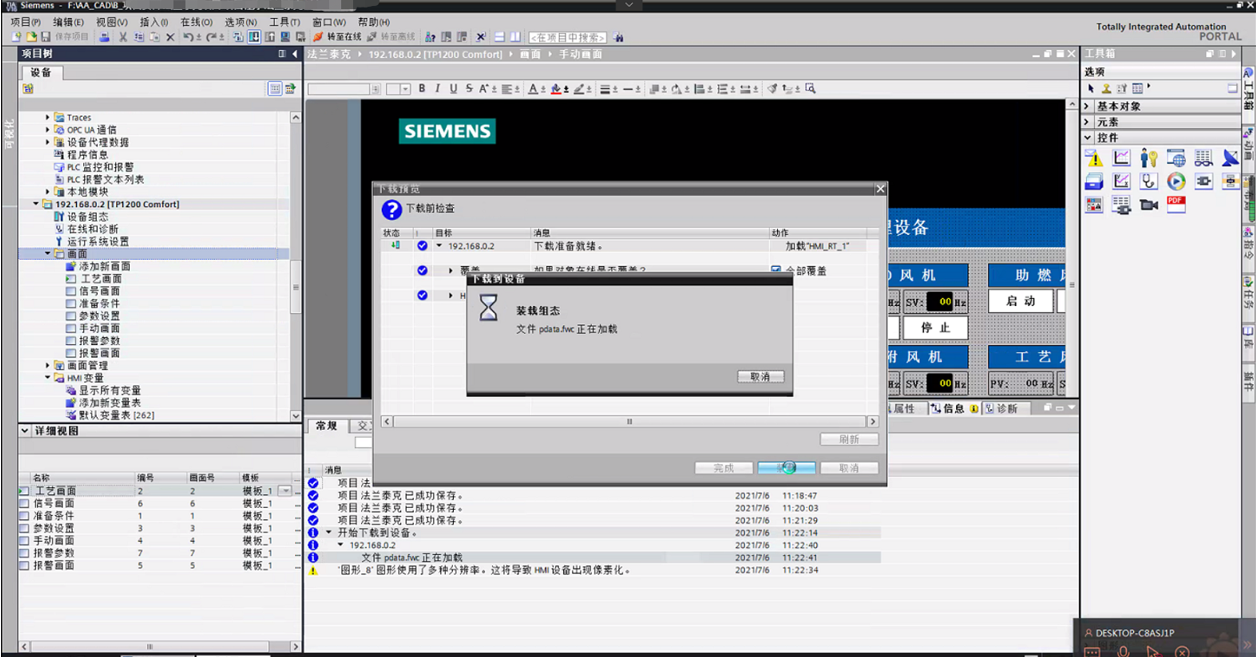
Task: Click the pointer selection tool in toolbox options
Action: point(1091,89)
